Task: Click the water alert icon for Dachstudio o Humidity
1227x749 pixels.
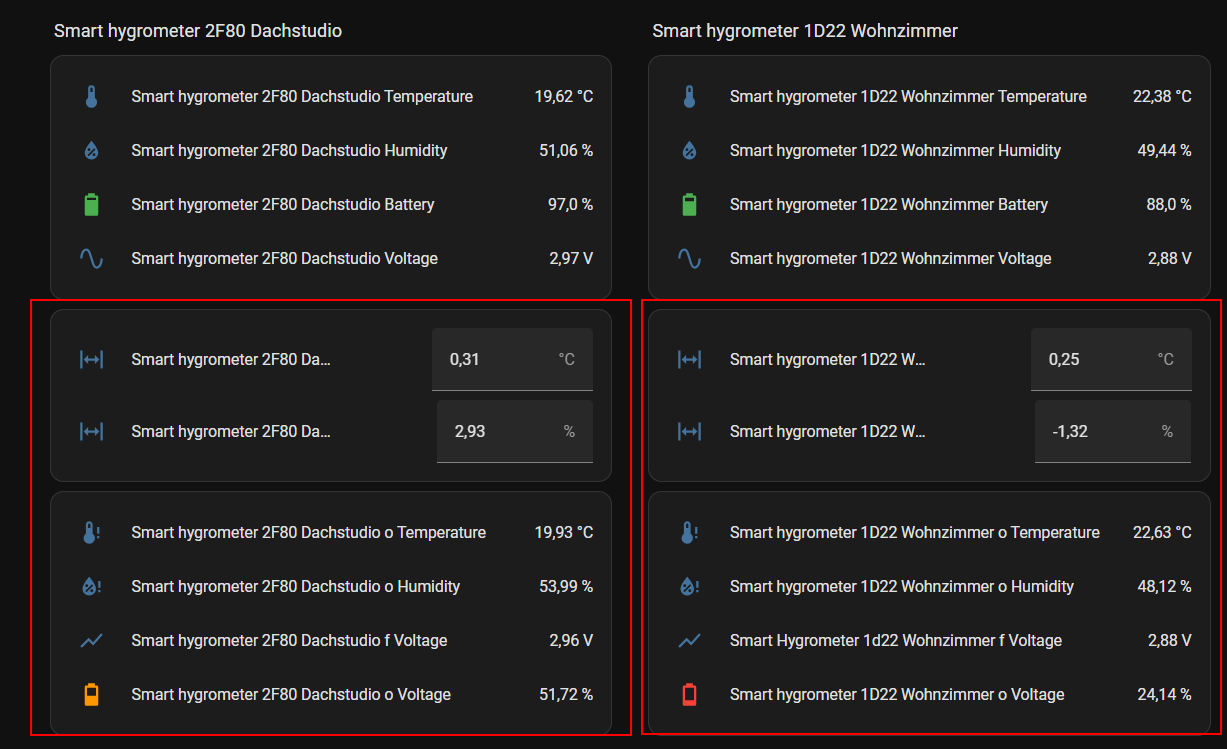Action: [x=91, y=587]
